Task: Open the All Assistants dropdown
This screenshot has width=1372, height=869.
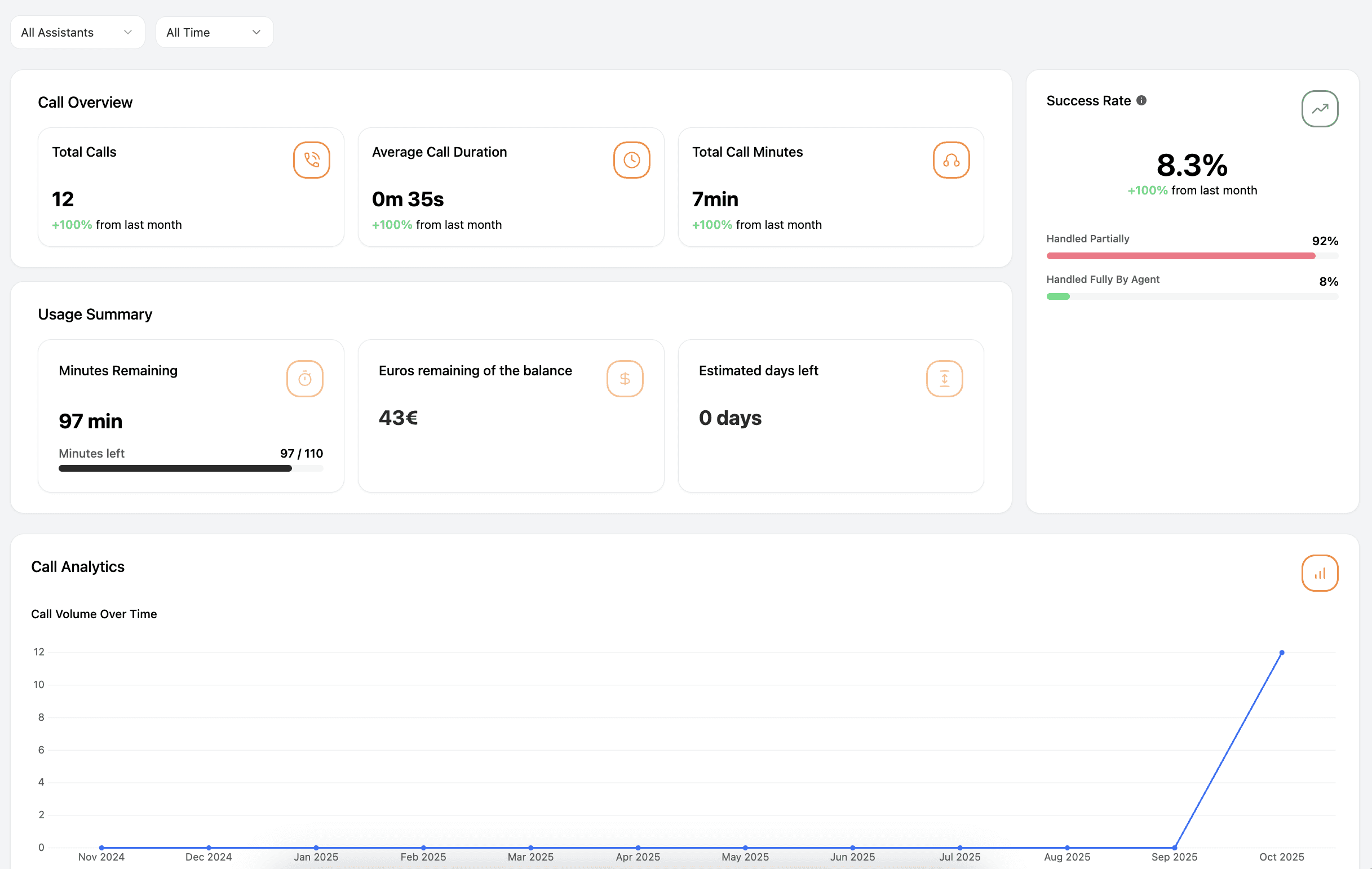Action: tap(77, 33)
